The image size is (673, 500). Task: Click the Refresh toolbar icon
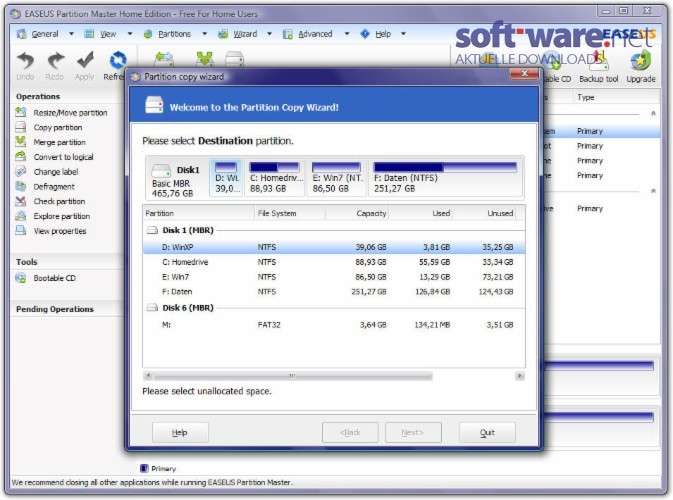117,60
